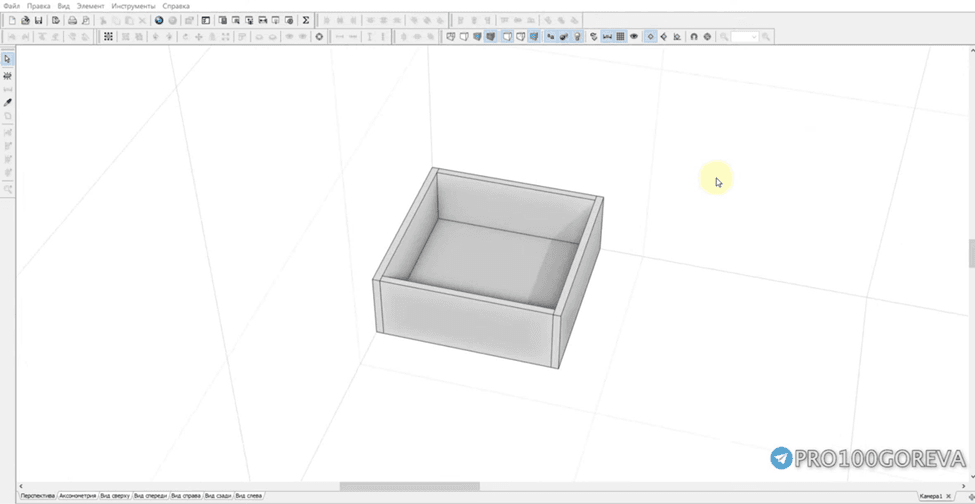
Task: Open the report with the Sigma icon
Action: tap(306, 20)
